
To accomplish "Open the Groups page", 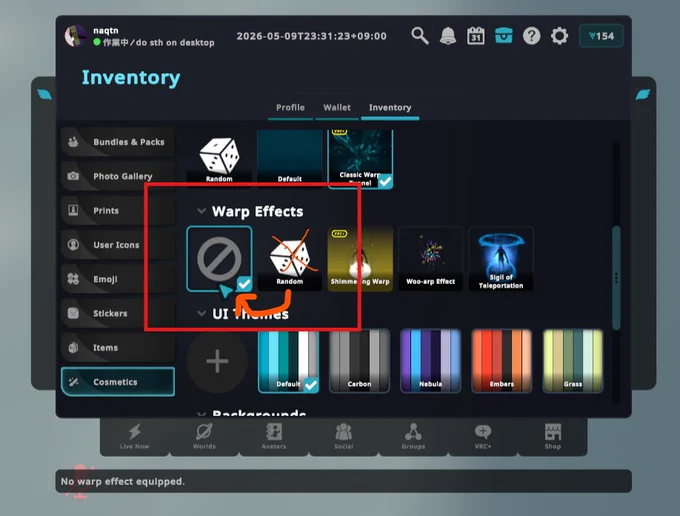I will pos(413,436).
